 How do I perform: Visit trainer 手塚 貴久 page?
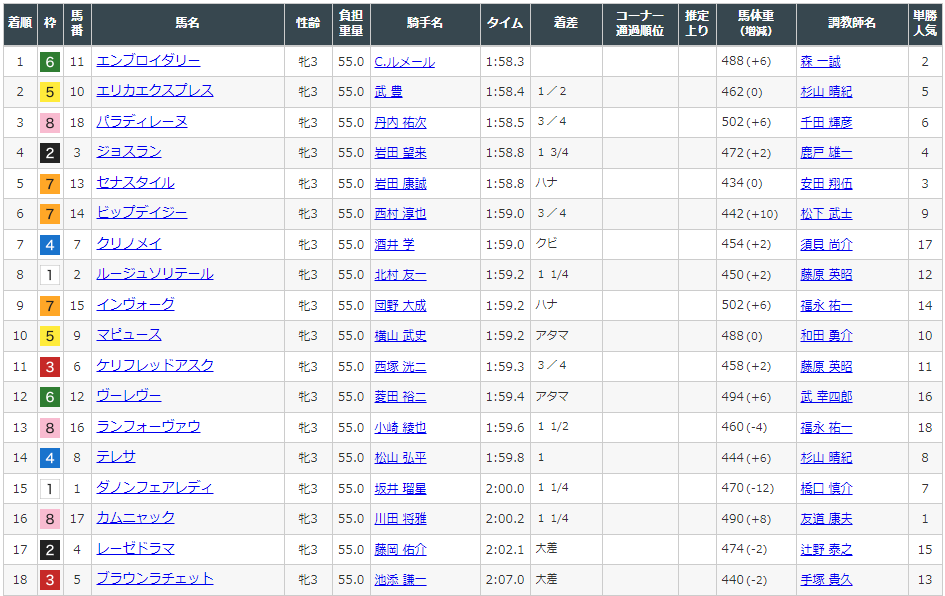click(826, 579)
